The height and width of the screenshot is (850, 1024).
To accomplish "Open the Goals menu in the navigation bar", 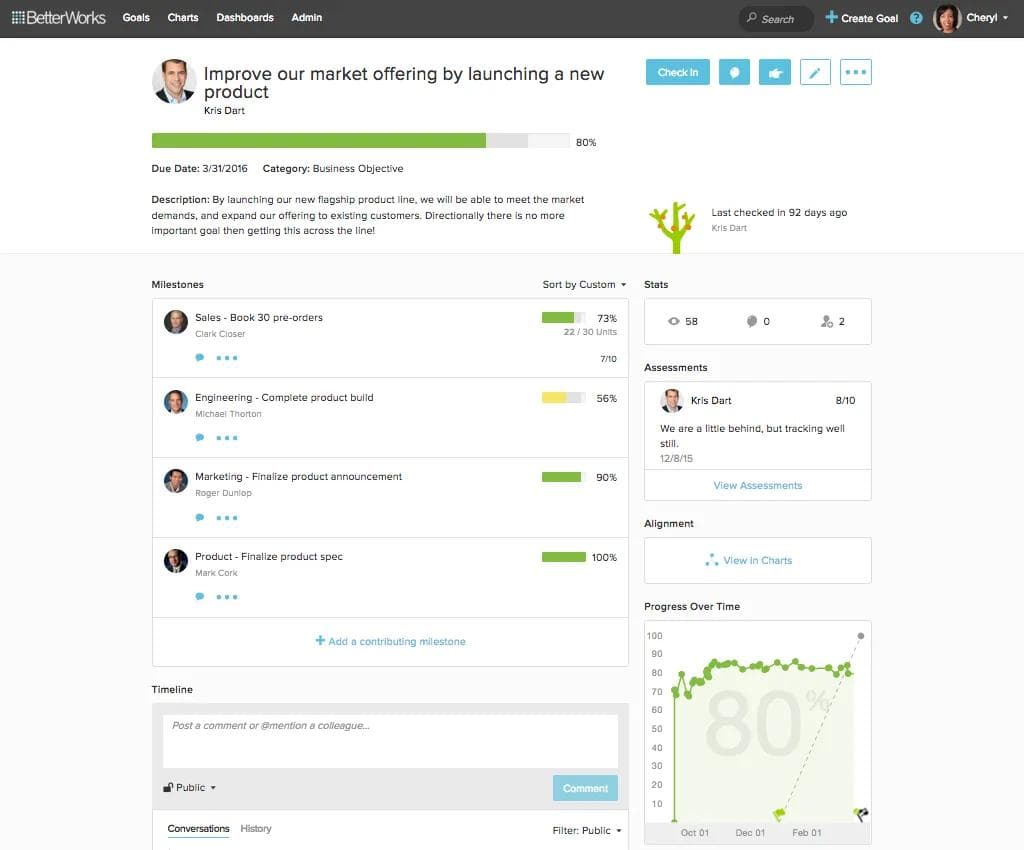I will point(136,17).
